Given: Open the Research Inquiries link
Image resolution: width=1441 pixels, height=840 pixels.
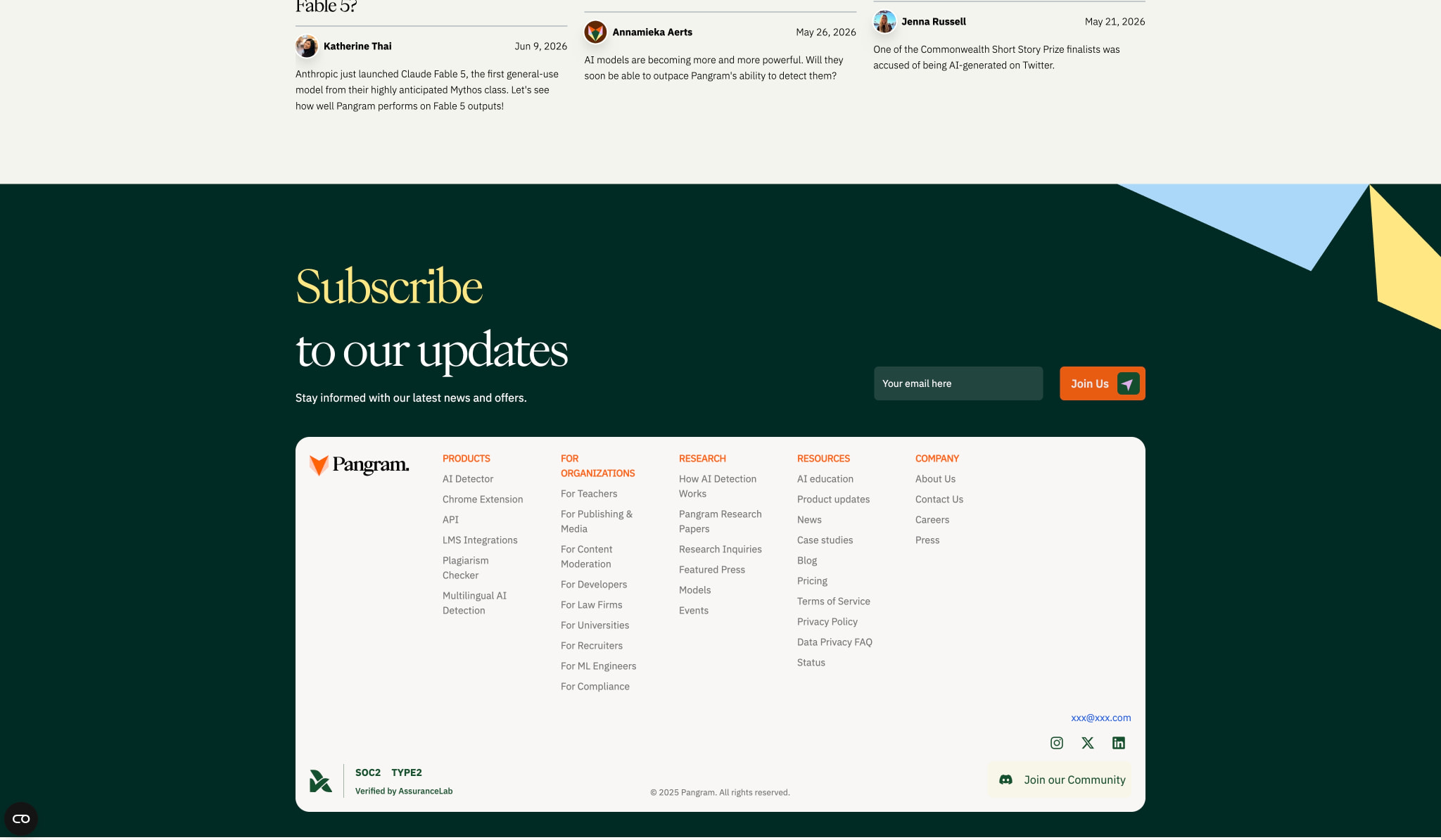Looking at the screenshot, I should point(720,549).
